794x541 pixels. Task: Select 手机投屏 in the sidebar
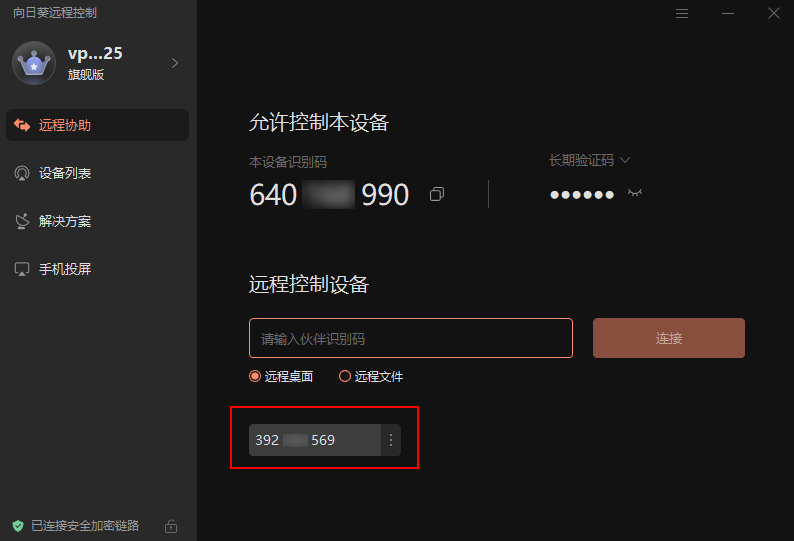tap(97, 269)
